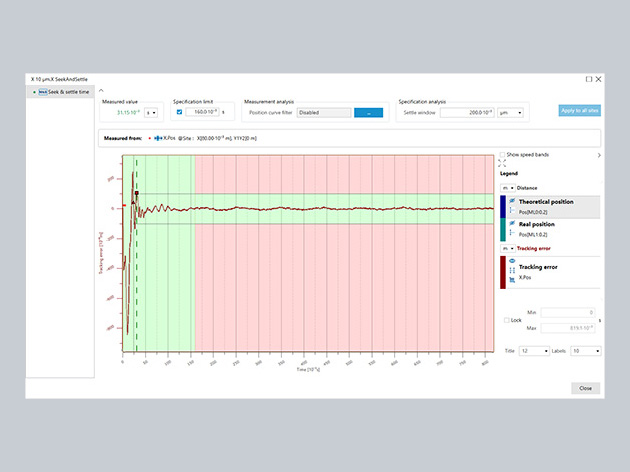
Task: Click the hidden-eye icon beside Real position
Action: pyautogui.click(x=512, y=224)
